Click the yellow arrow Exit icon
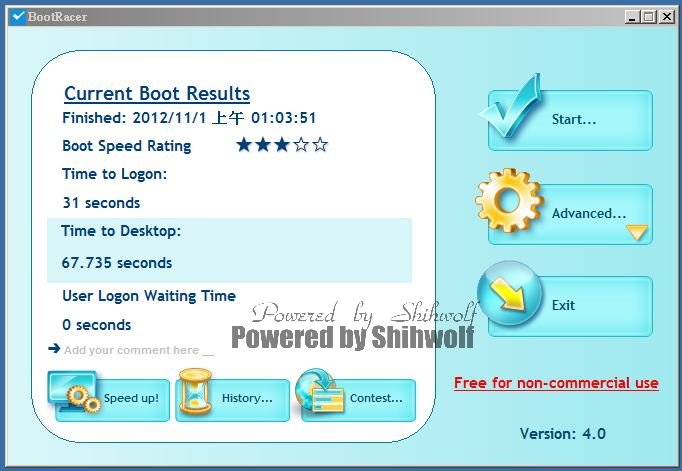This screenshot has height=471, width=682. (x=509, y=294)
